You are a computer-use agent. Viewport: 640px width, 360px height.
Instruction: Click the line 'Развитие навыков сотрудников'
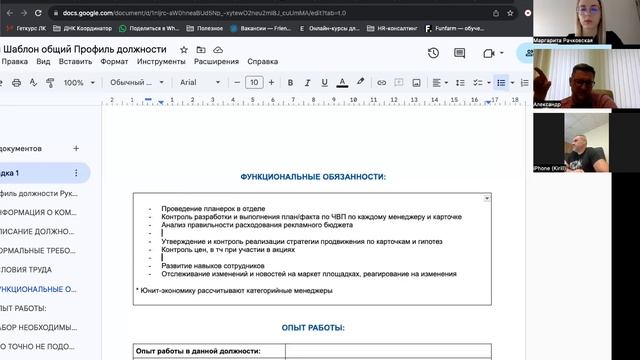[213, 266]
